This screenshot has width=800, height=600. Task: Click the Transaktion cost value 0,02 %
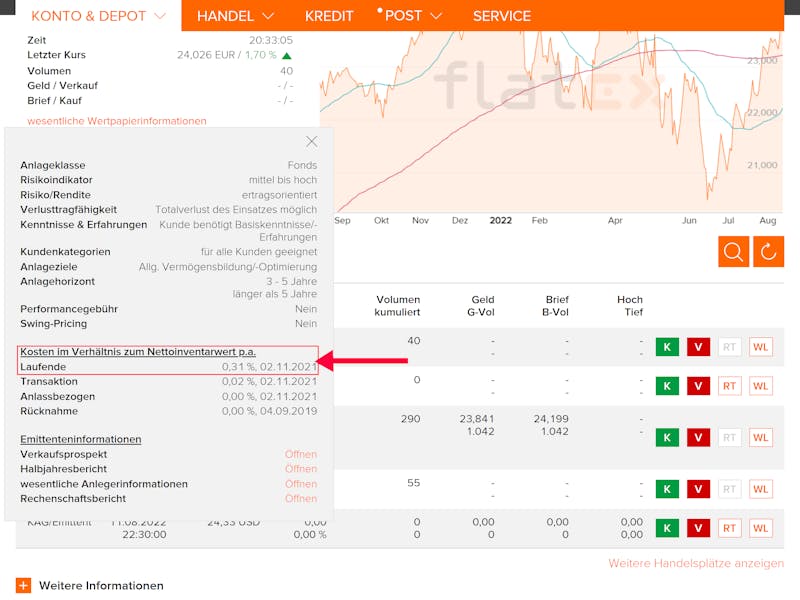click(x=269, y=382)
